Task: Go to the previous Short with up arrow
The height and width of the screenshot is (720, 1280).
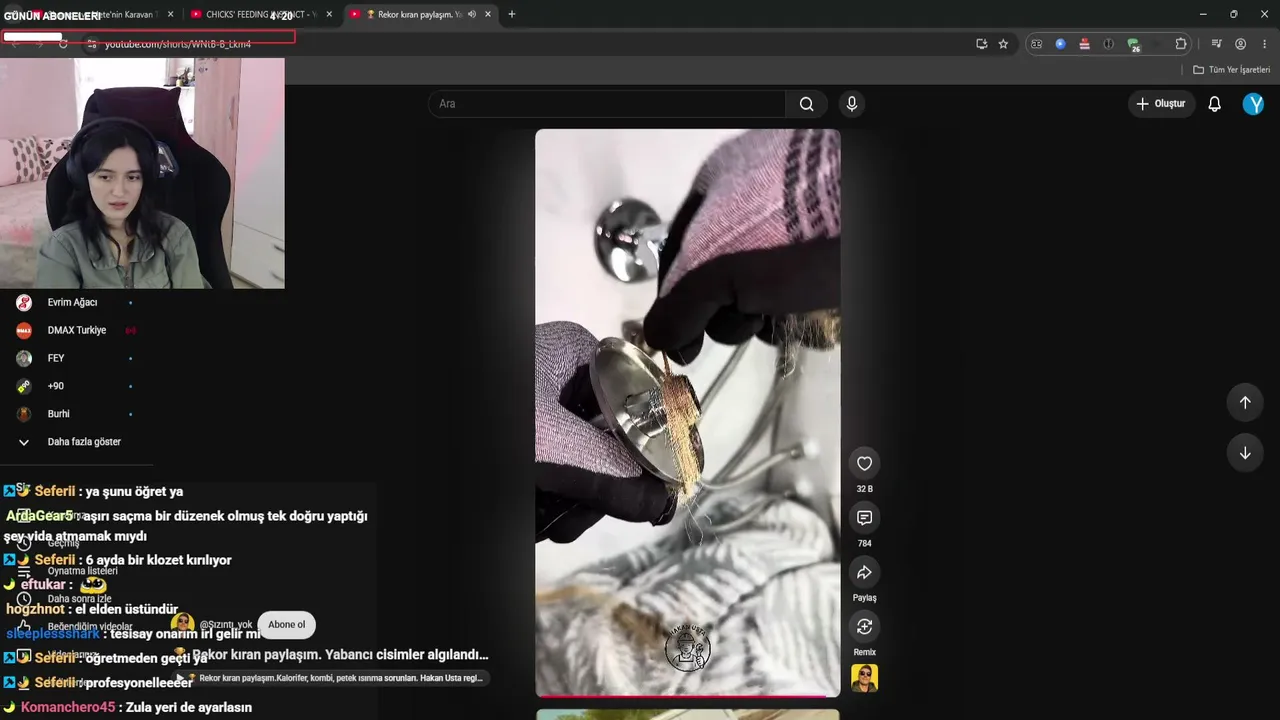Action: point(1245,402)
